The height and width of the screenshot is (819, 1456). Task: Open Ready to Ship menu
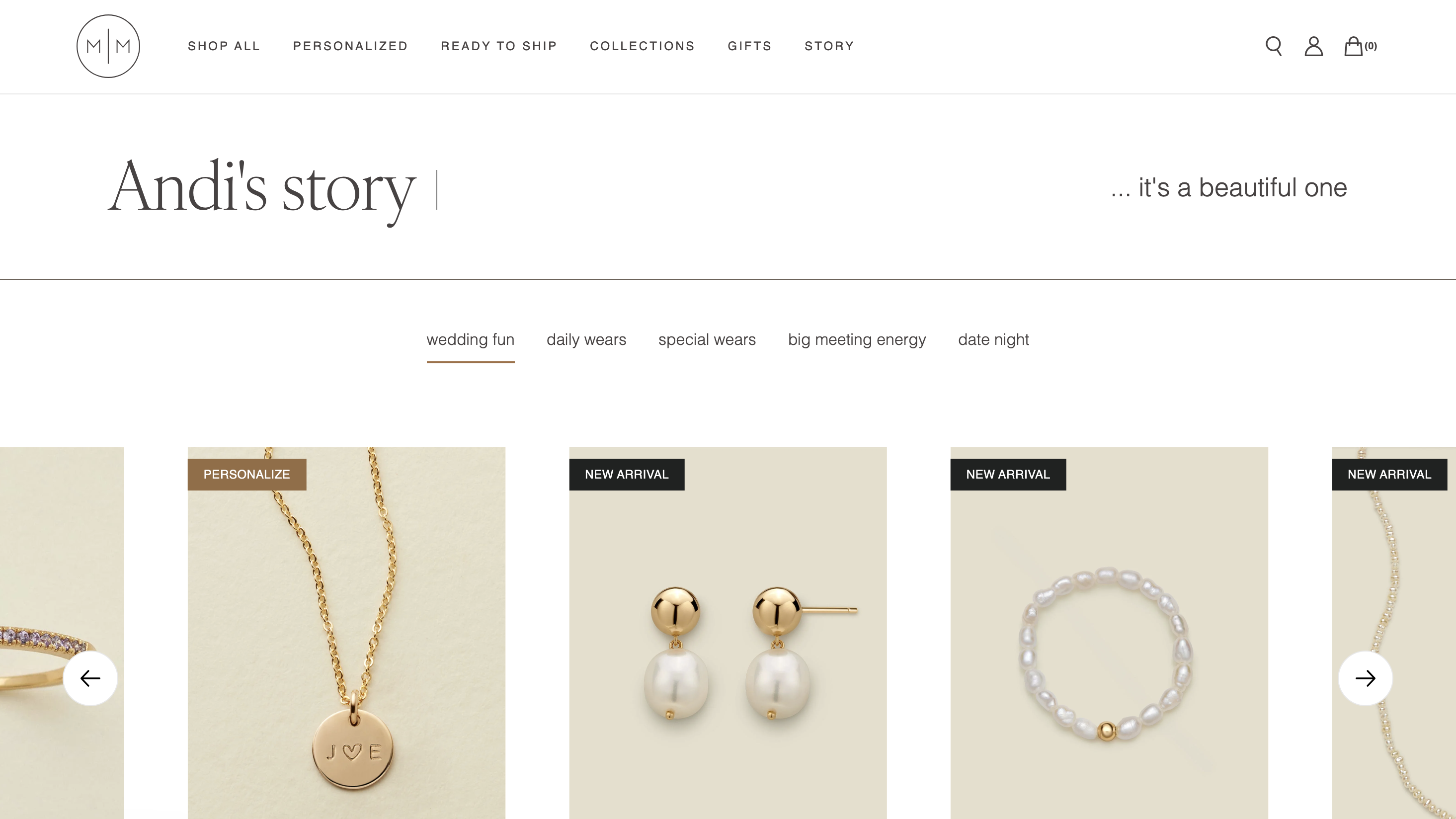(x=499, y=46)
